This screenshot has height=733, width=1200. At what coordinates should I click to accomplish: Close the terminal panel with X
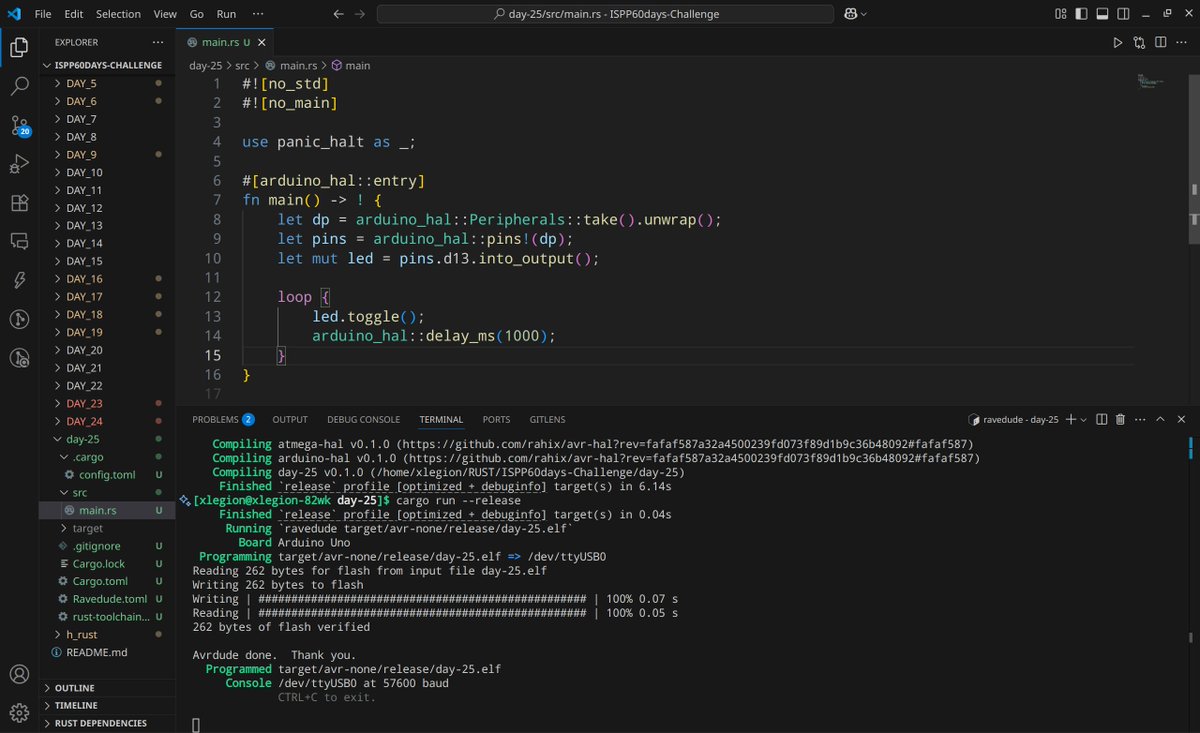click(x=1181, y=420)
